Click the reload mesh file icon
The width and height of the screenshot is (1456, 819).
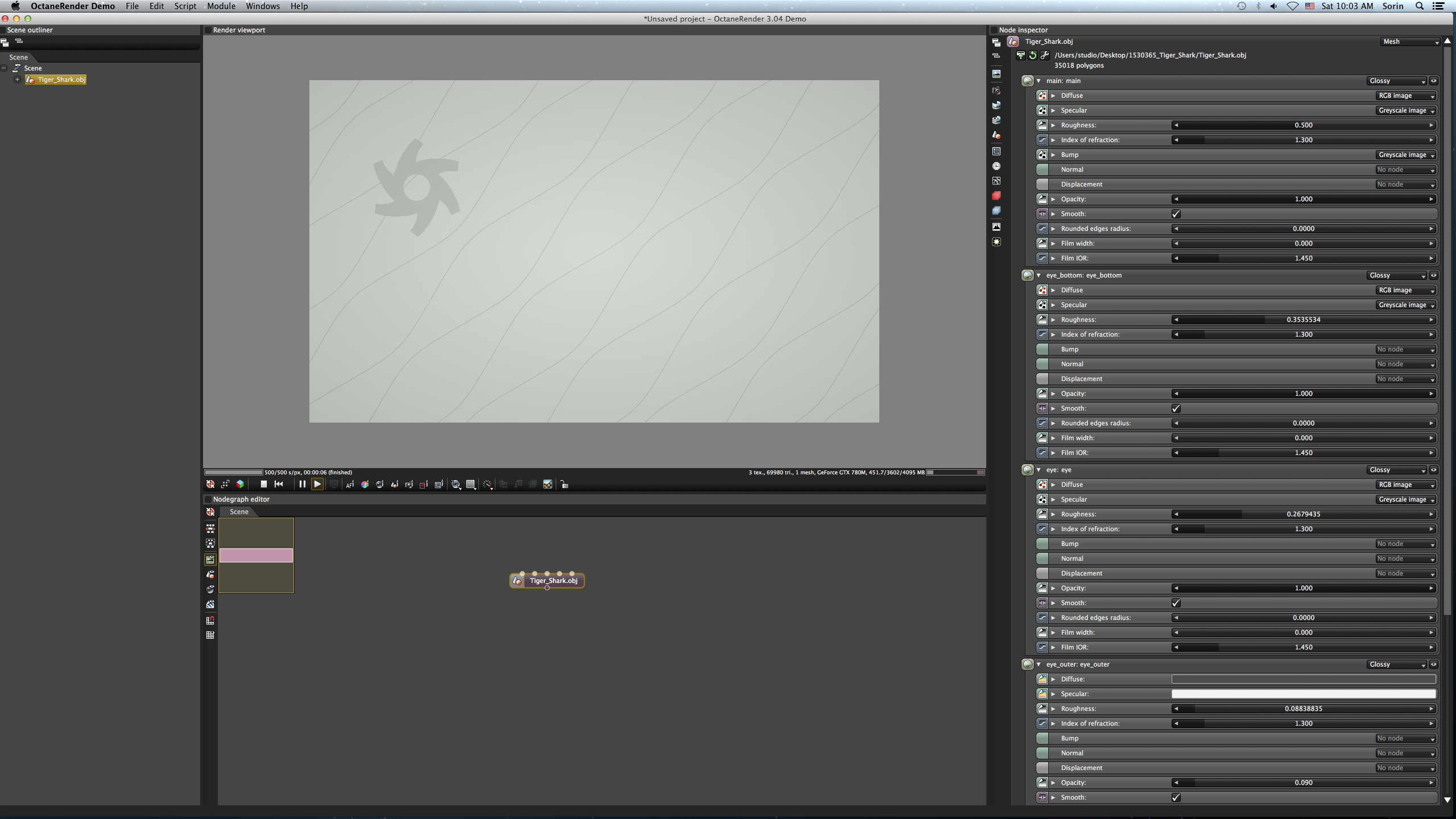click(1032, 55)
